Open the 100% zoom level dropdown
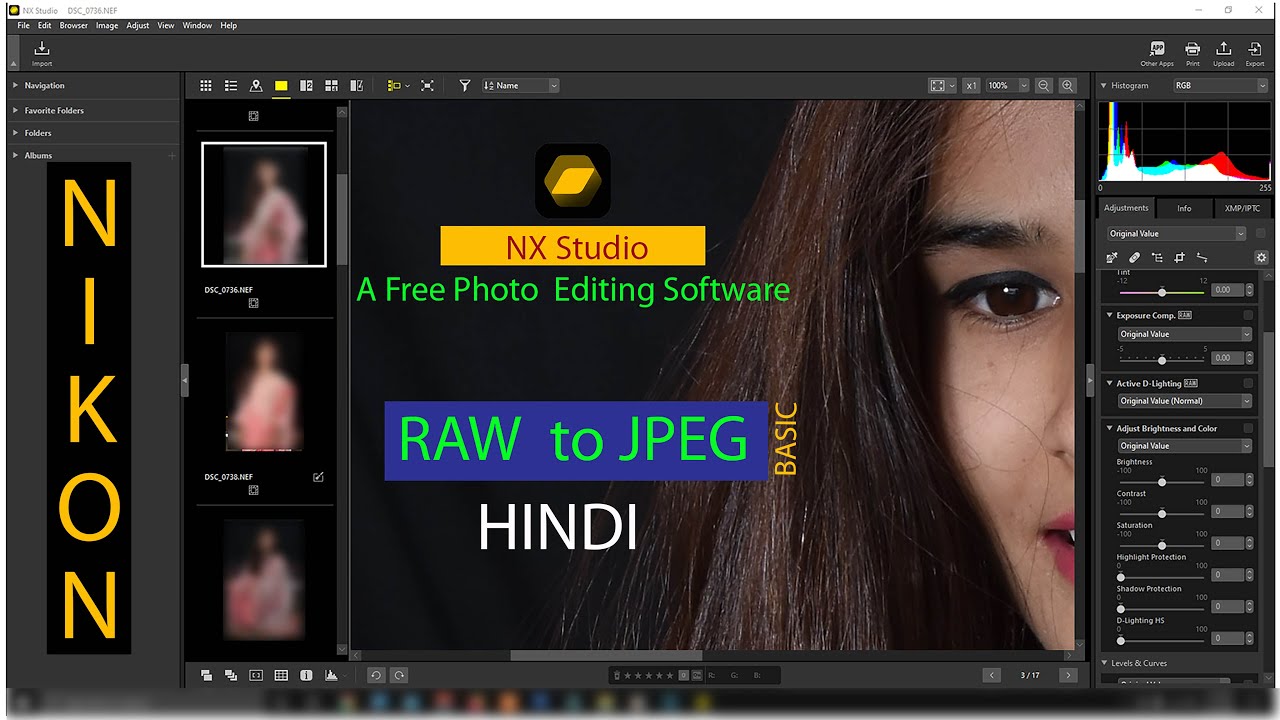 (1007, 86)
